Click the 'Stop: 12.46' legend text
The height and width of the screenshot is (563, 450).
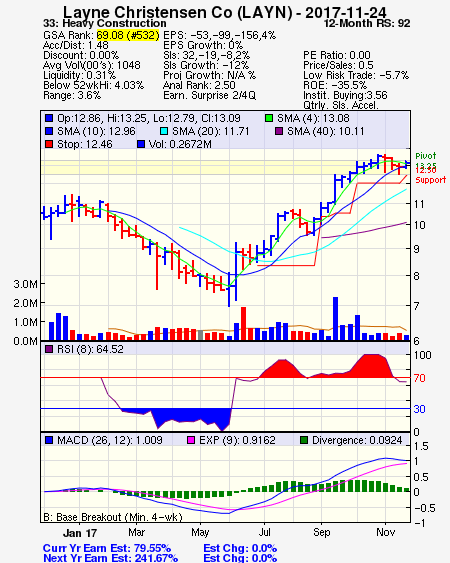pyautogui.click(x=85, y=144)
